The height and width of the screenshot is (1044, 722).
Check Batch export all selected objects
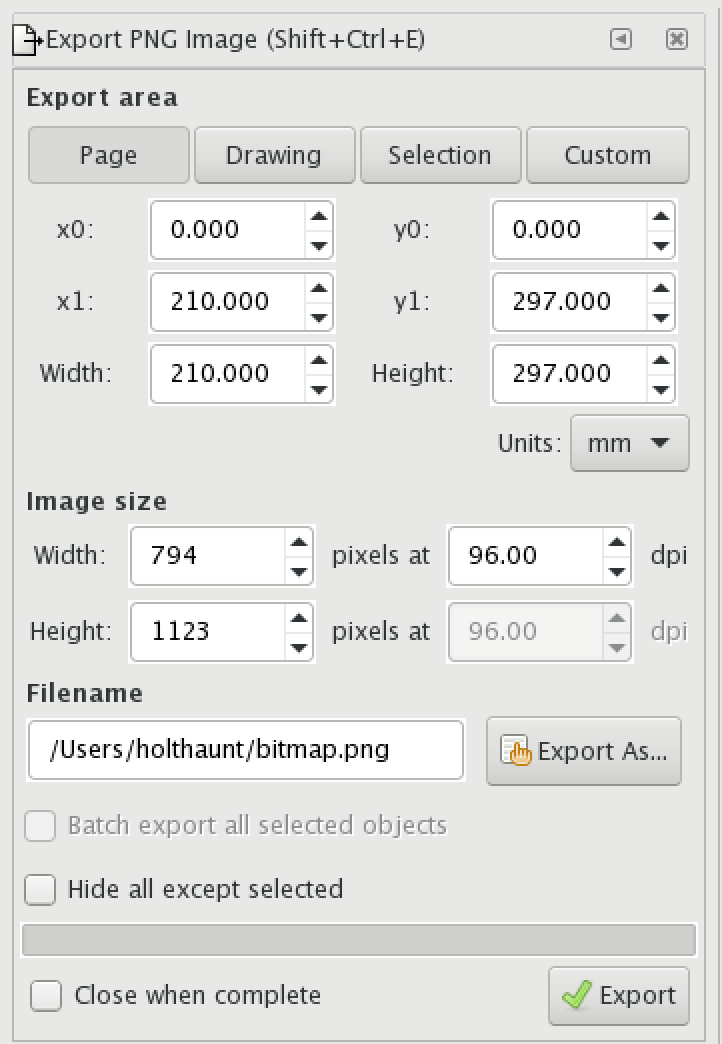[x=40, y=826]
